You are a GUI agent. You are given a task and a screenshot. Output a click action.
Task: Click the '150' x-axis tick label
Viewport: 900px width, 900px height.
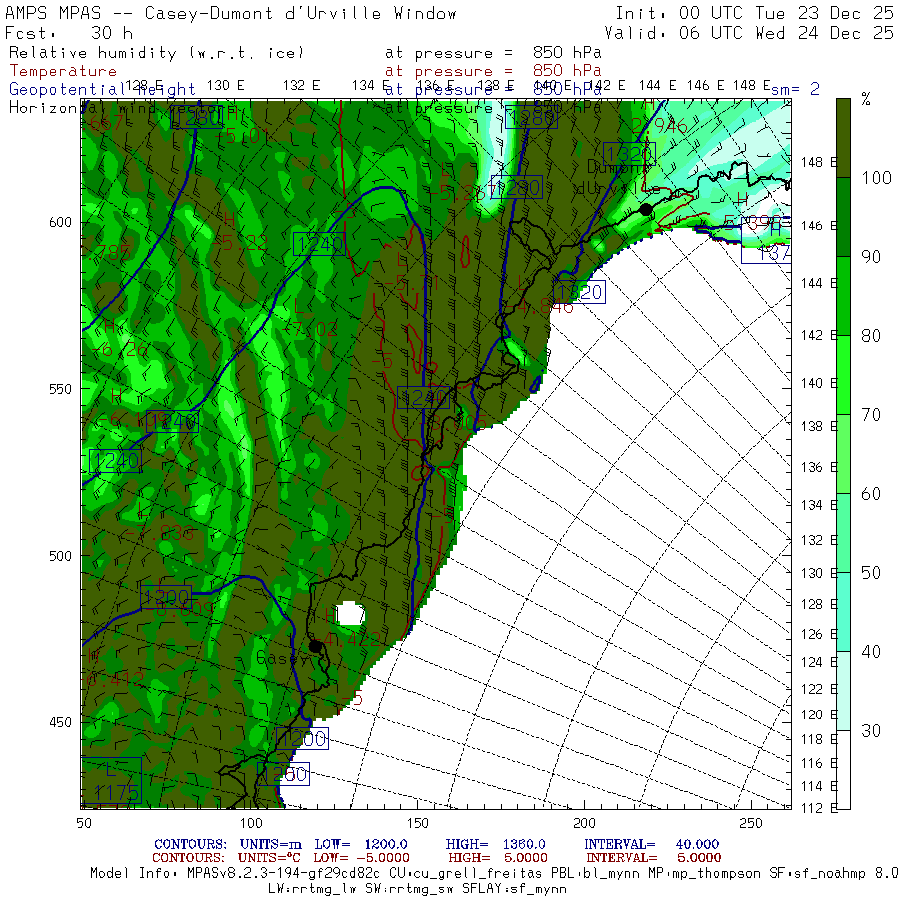click(x=417, y=824)
